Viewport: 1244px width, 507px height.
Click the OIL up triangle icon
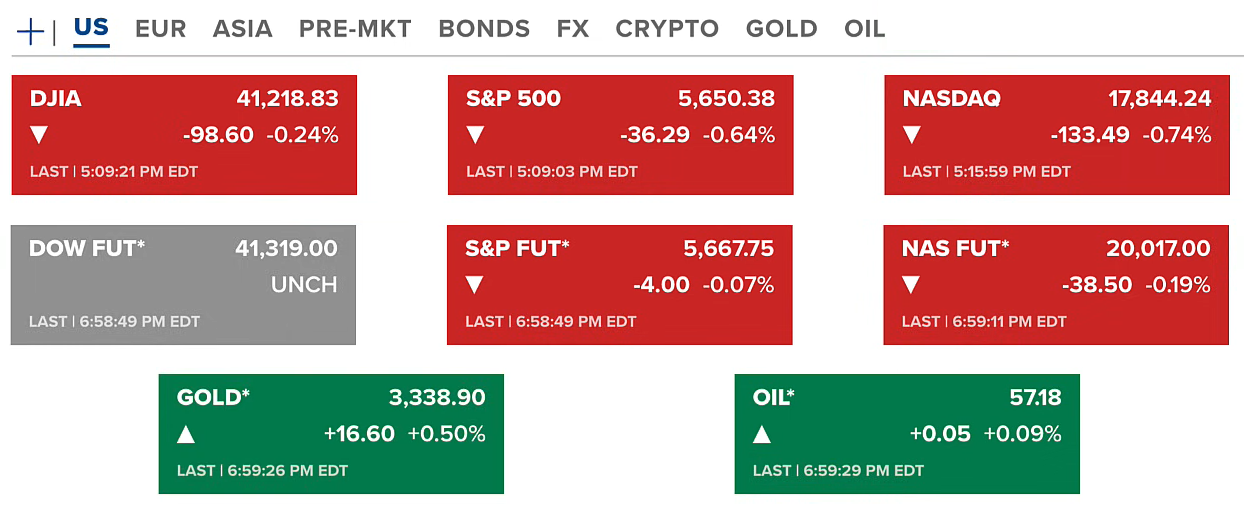coord(762,434)
